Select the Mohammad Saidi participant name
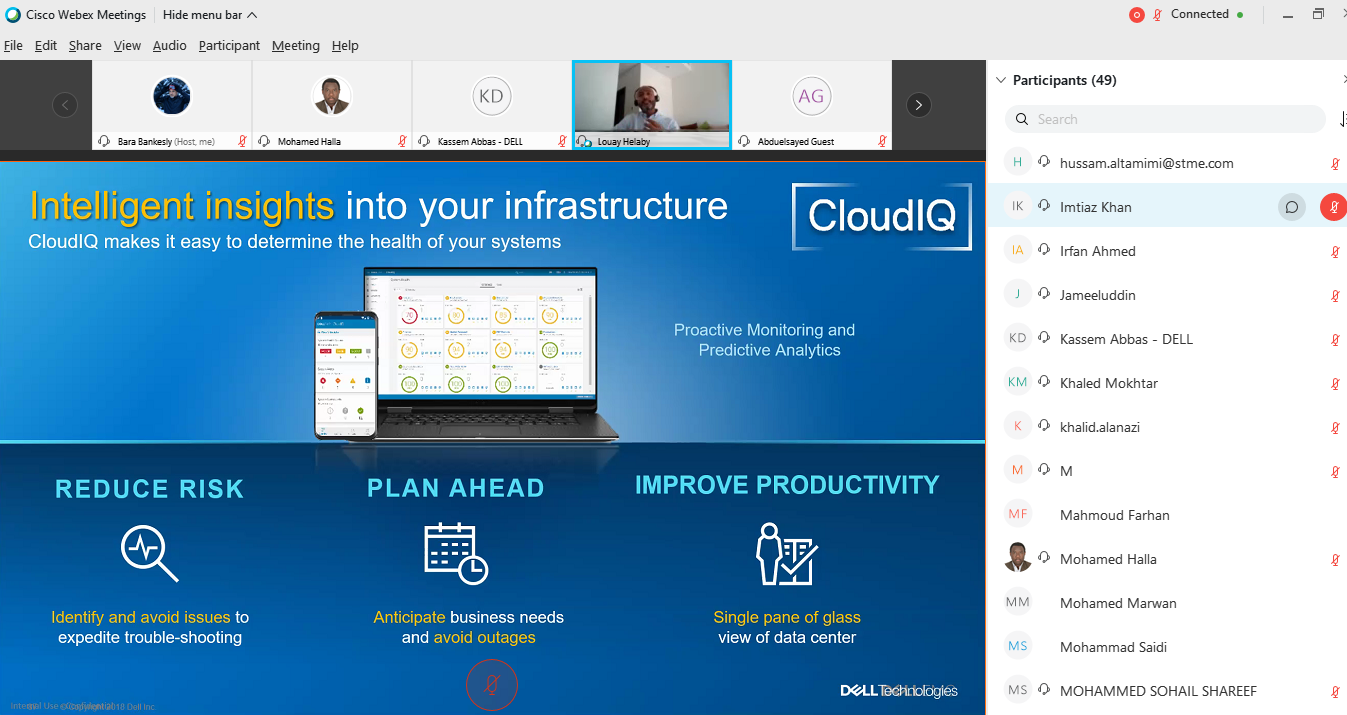The image size is (1347, 715). point(1113,647)
